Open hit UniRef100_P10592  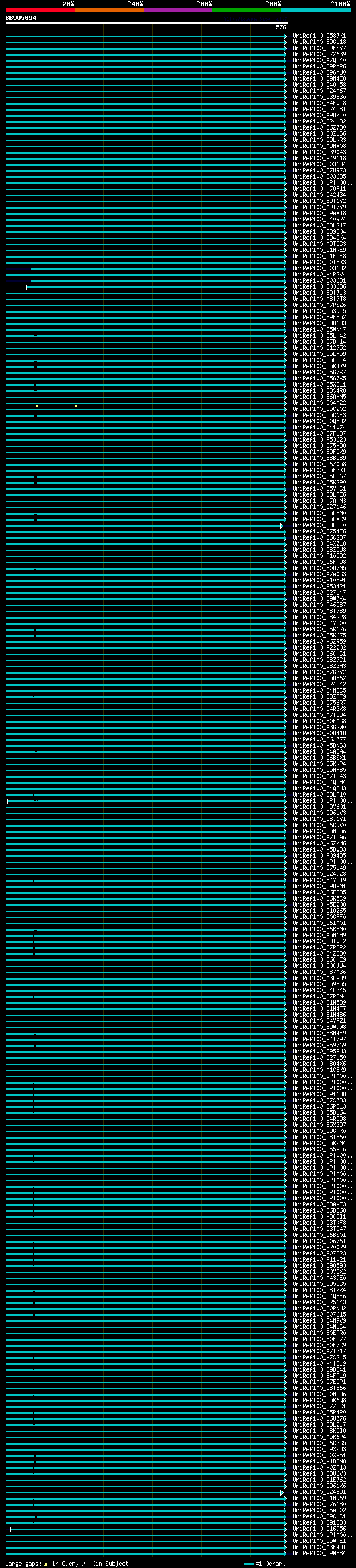(x=319, y=556)
